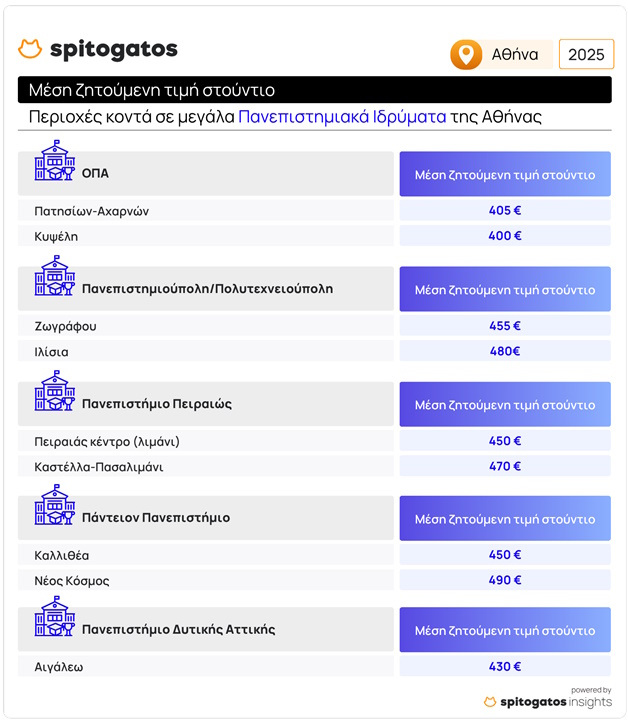Select the 2025 year box
This screenshot has width=628, height=722.
pos(586,54)
